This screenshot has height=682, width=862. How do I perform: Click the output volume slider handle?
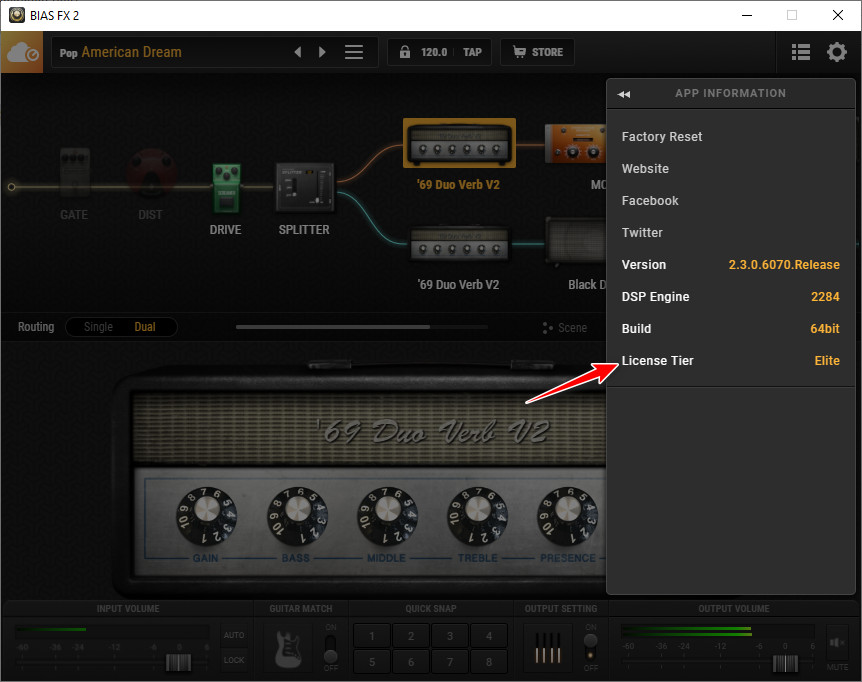[785, 663]
